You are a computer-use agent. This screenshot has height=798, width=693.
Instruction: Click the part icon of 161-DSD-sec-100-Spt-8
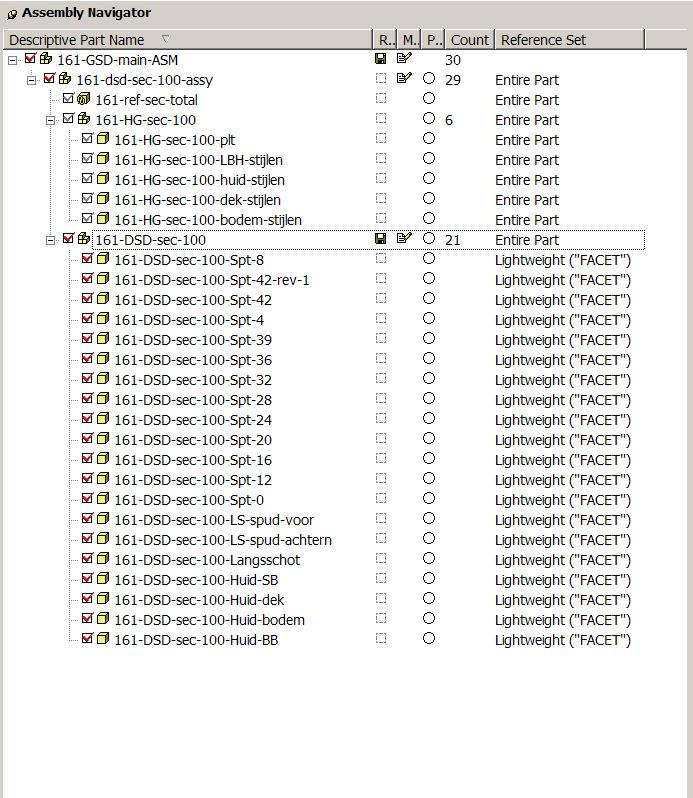pos(103,259)
